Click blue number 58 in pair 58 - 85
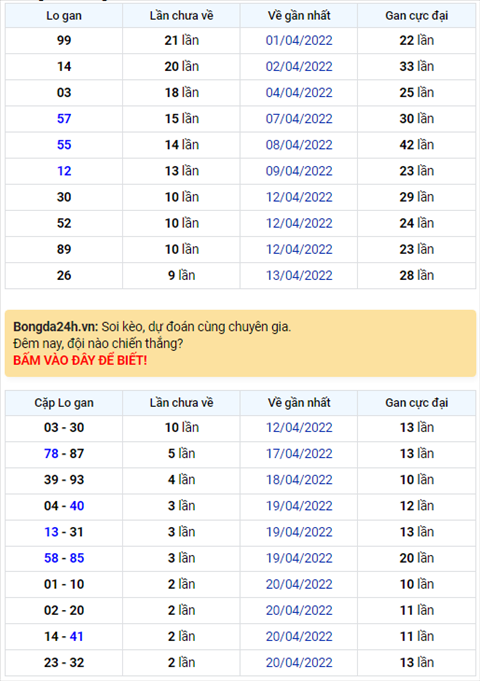 tap(51, 558)
